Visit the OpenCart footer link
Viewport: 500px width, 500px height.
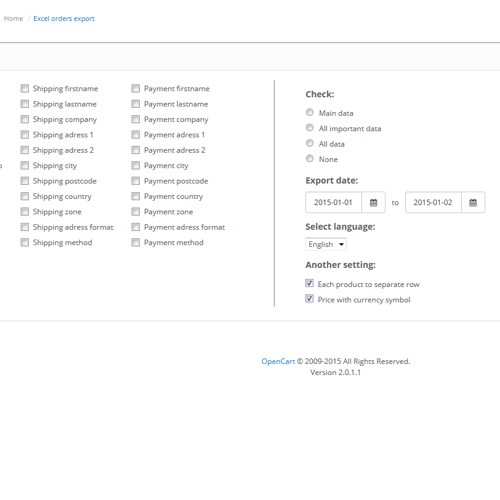click(278, 361)
